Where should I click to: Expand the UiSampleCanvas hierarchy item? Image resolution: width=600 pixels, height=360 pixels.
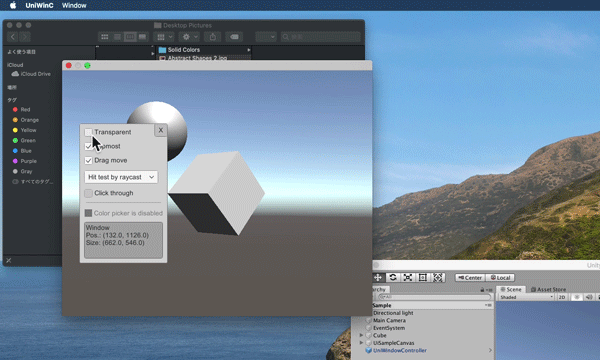pyautogui.click(x=361, y=343)
